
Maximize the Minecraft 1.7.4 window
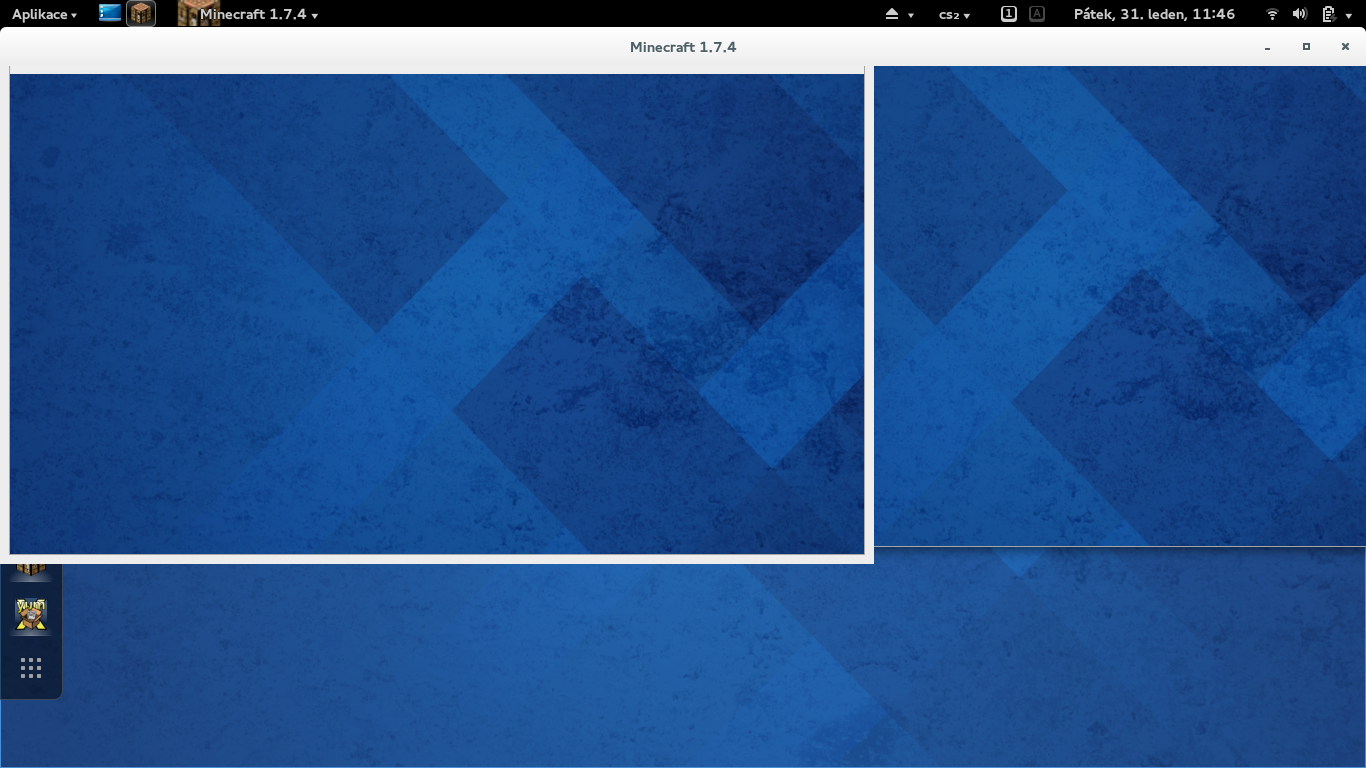1306,47
